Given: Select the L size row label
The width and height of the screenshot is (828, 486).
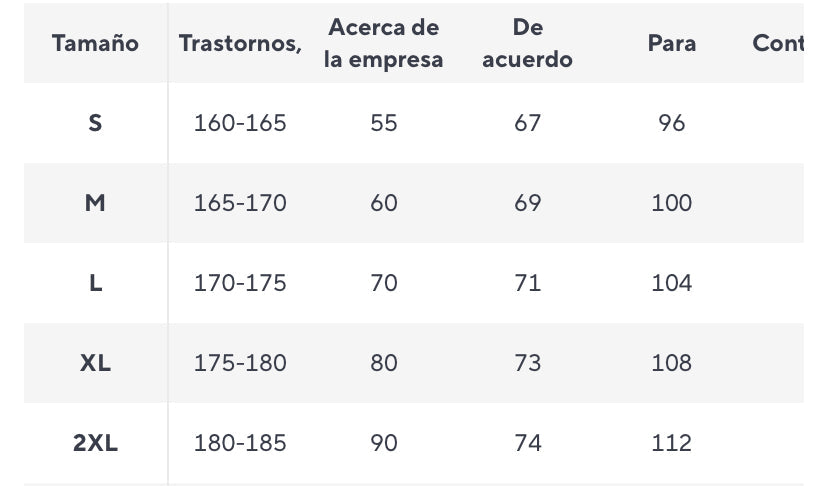Looking at the screenshot, I should 95,283.
